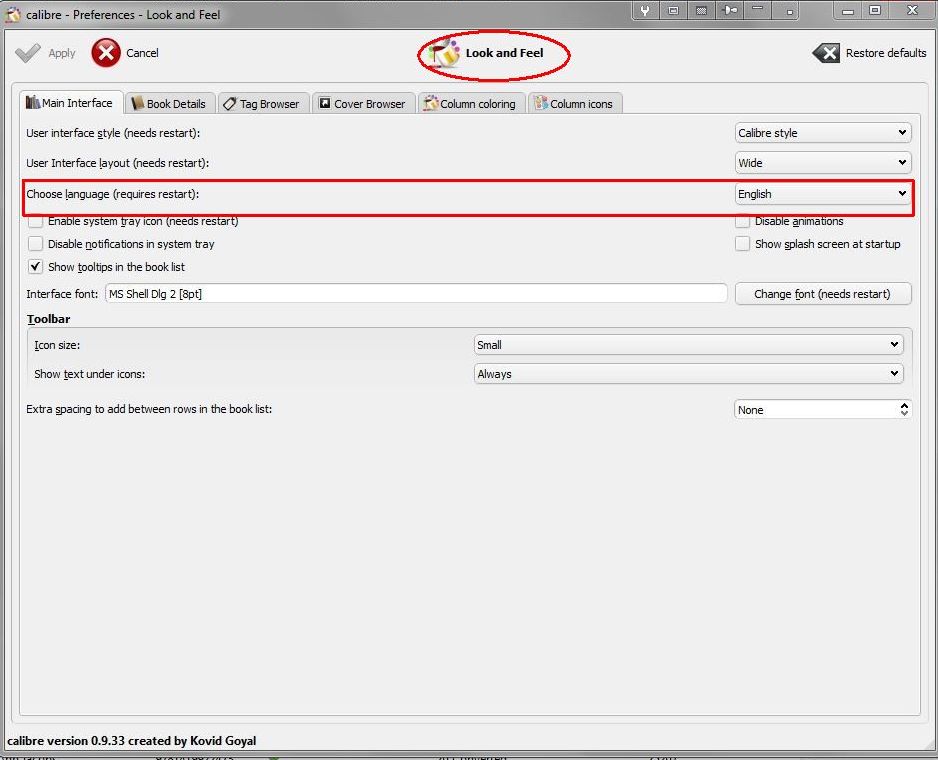Click the 'Icon size:' label
Viewport: 938px width, 760px height.
[57, 345]
